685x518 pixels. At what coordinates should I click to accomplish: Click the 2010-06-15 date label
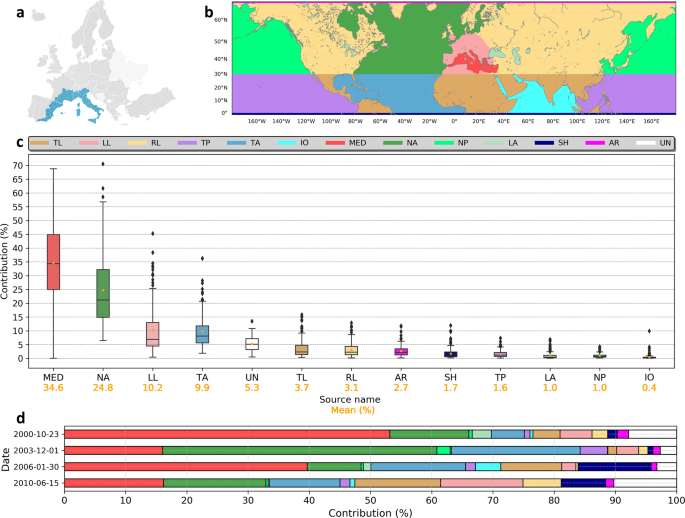click(36, 483)
